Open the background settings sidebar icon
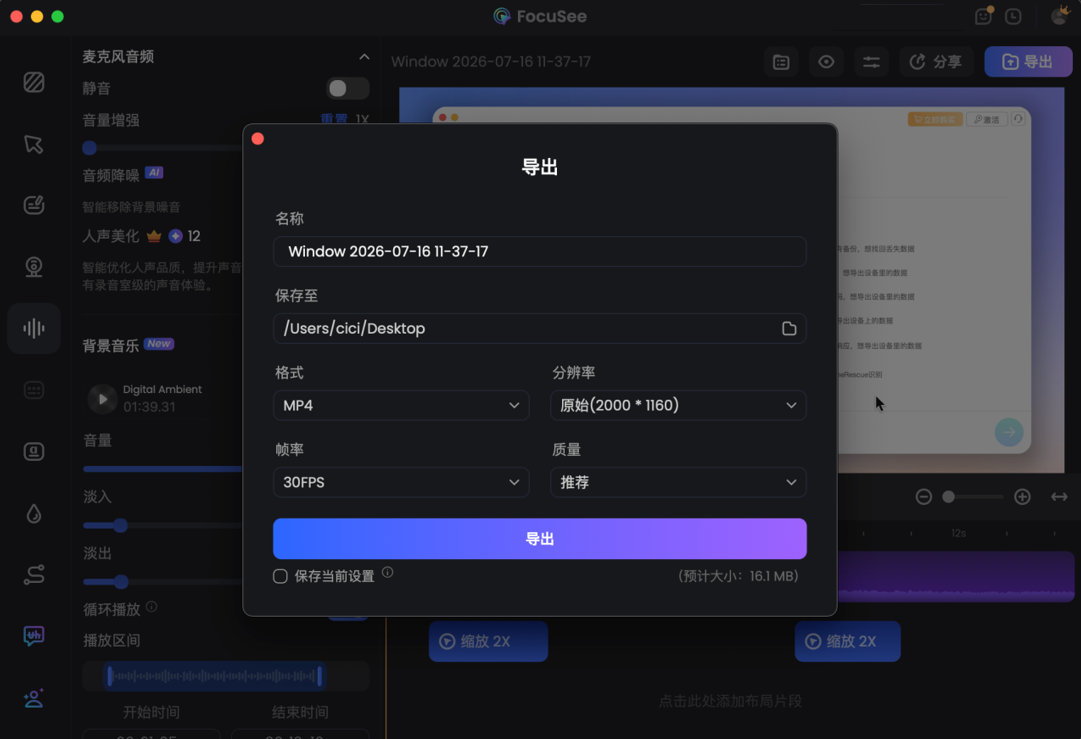This screenshot has width=1081, height=739. tap(34, 83)
